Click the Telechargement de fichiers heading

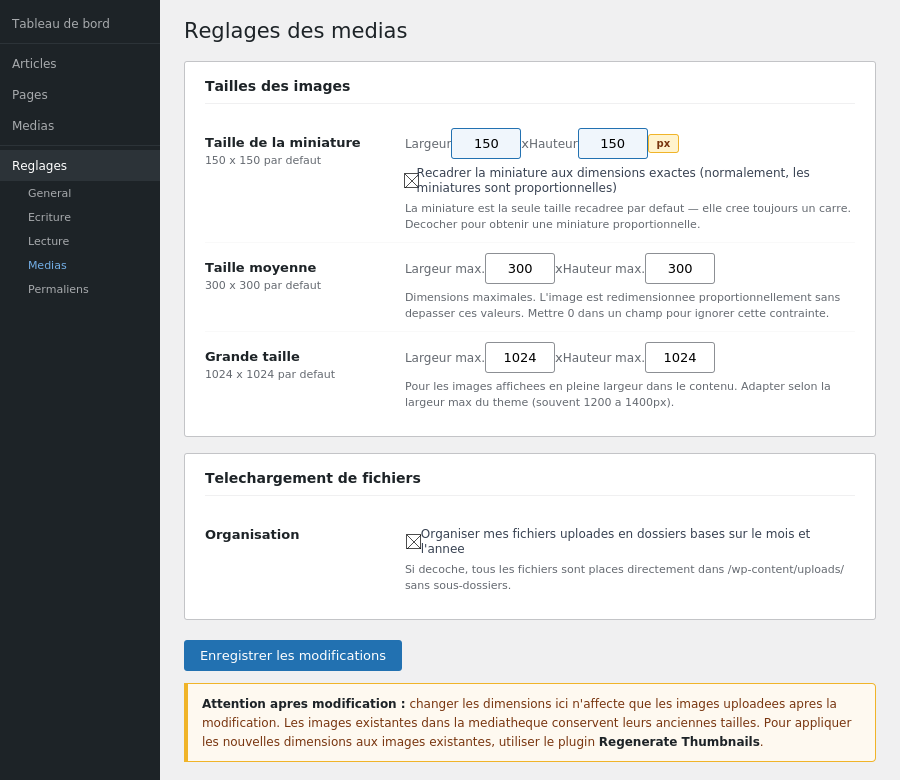(313, 478)
